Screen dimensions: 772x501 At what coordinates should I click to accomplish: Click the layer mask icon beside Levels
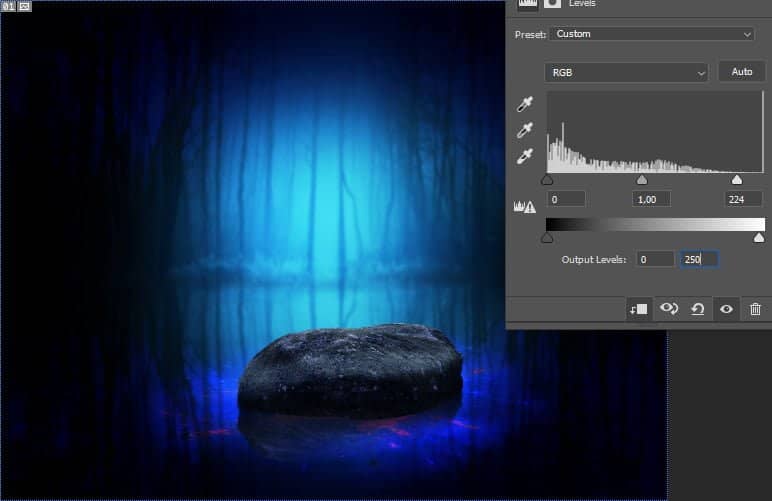(551, 4)
